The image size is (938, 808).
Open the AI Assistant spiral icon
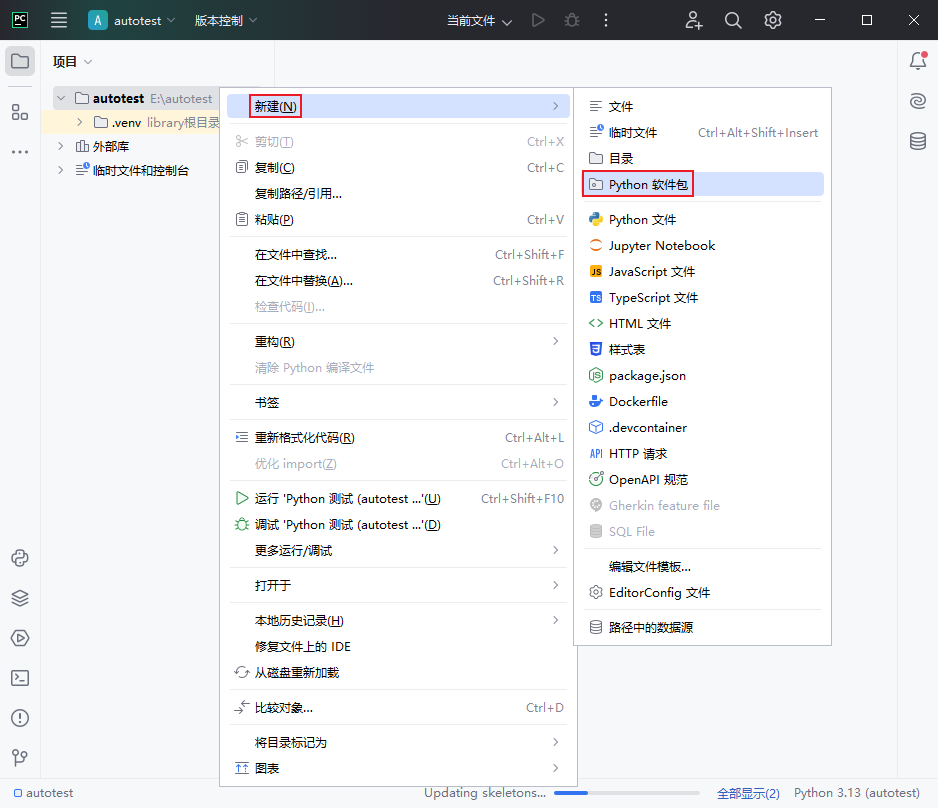917,101
